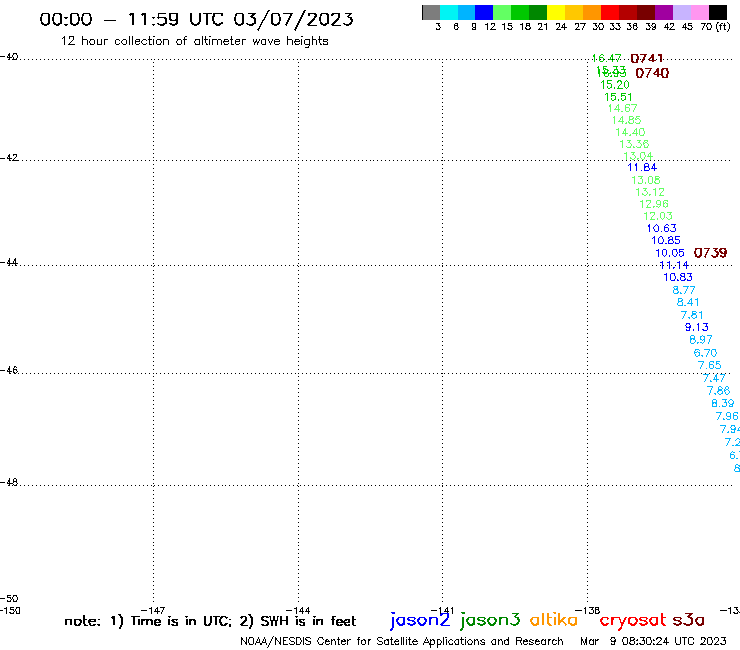Image resolution: width=740 pixels, height=650 pixels.
Task: Click the -144 longitude axis label
Action: [x=298, y=610]
